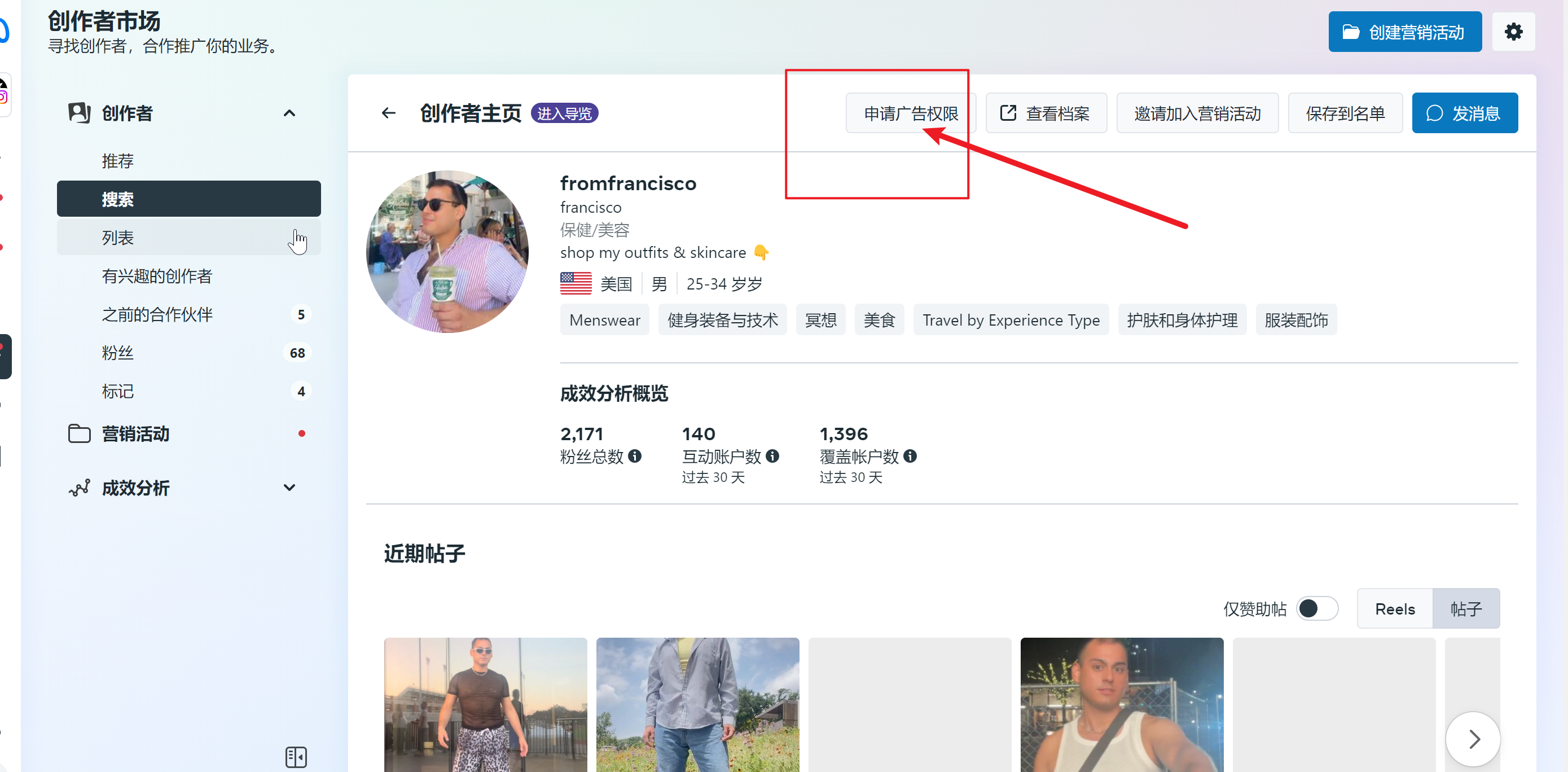Image resolution: width=1568 pixels, height=772 pixels.
Task: Click the sidebar collapse panel icon
Action: tap(296, 757)
